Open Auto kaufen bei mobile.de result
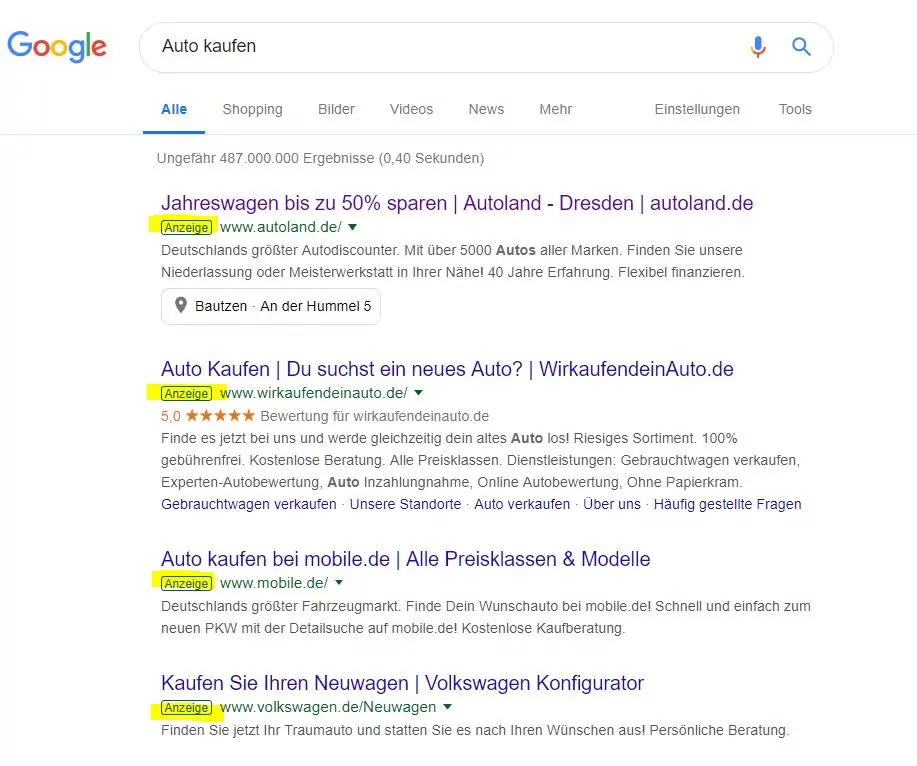Viewport: 917px width, 766px height. pos(405,559)
